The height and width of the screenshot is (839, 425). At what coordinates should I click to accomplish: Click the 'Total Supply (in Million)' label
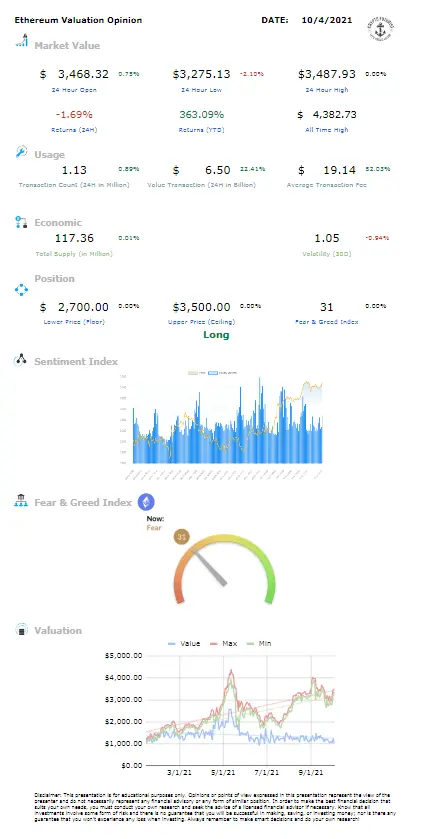(x=74, y=254)
